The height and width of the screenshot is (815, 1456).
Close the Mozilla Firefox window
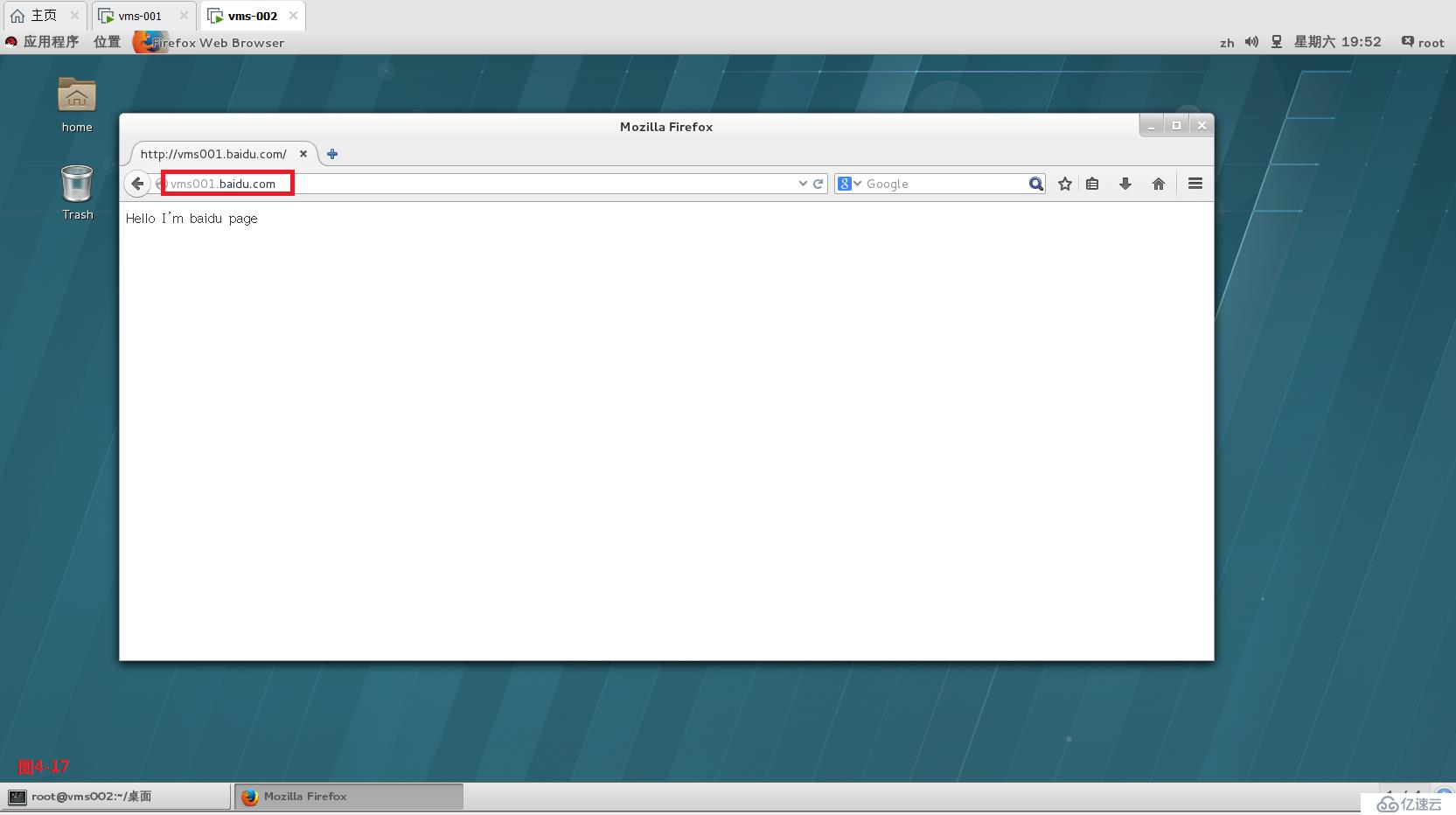click(x=1202, y=126)
